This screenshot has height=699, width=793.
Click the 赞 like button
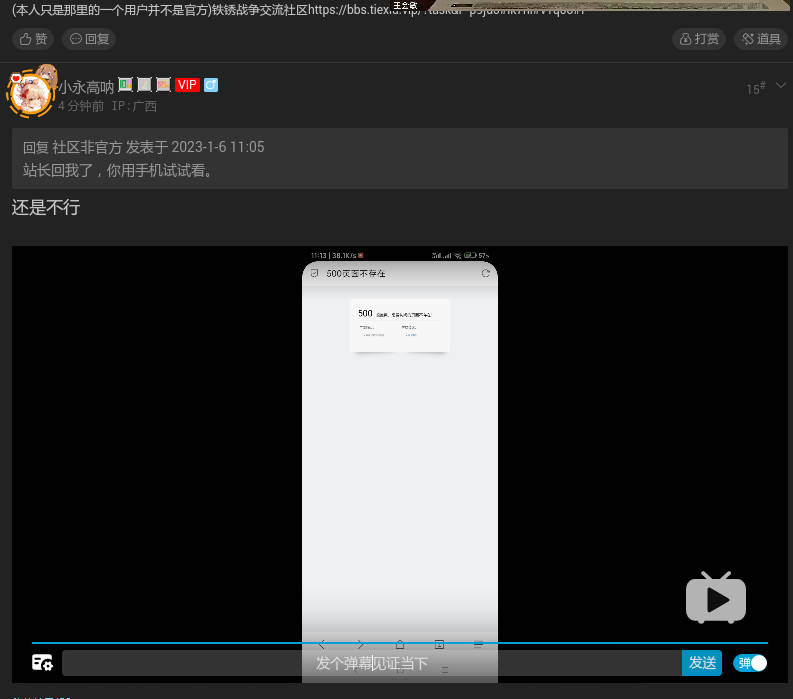coord(33,39)
